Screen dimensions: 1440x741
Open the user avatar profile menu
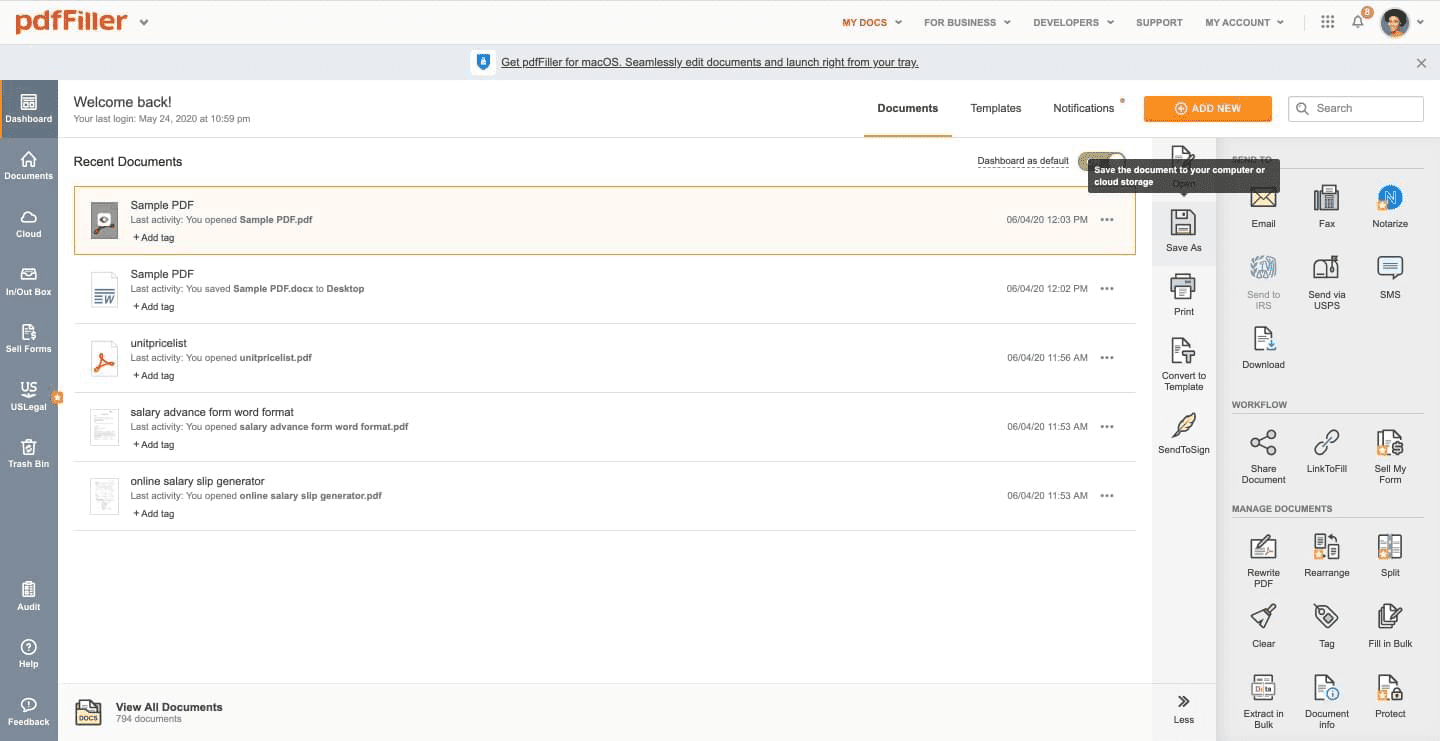coord(1401,22)
